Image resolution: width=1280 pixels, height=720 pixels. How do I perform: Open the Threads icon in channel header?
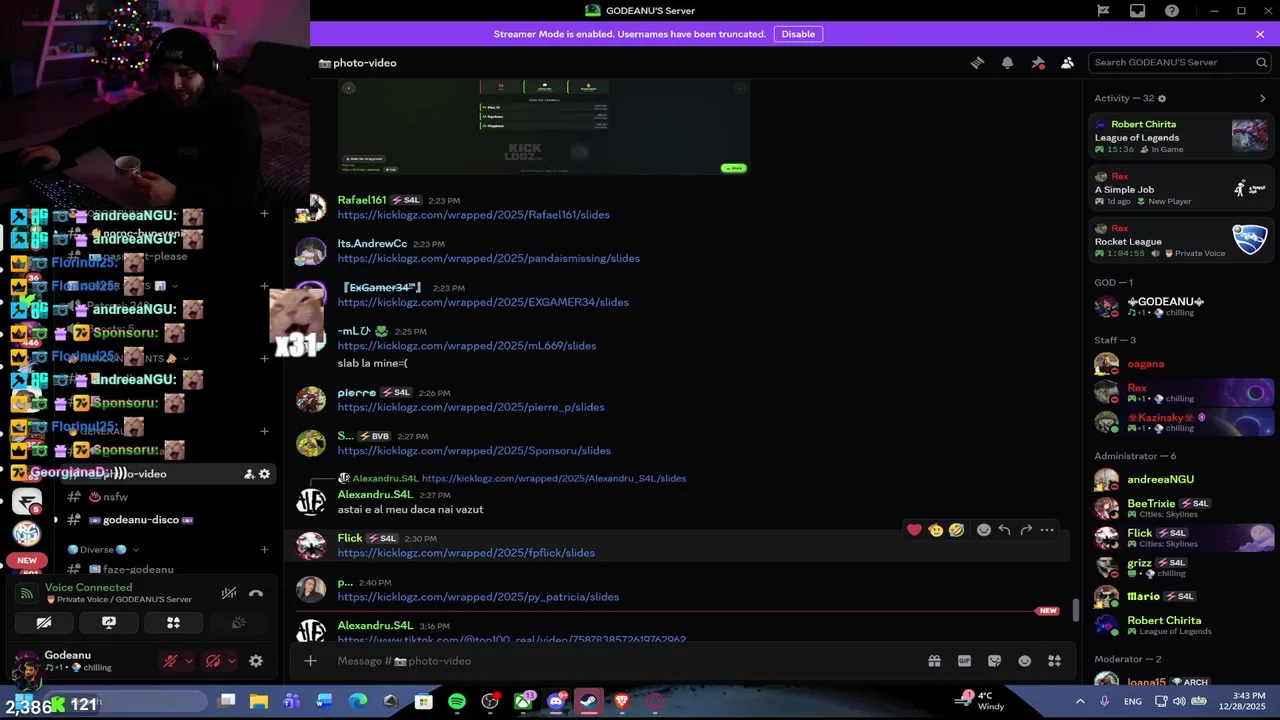[977, 62]
